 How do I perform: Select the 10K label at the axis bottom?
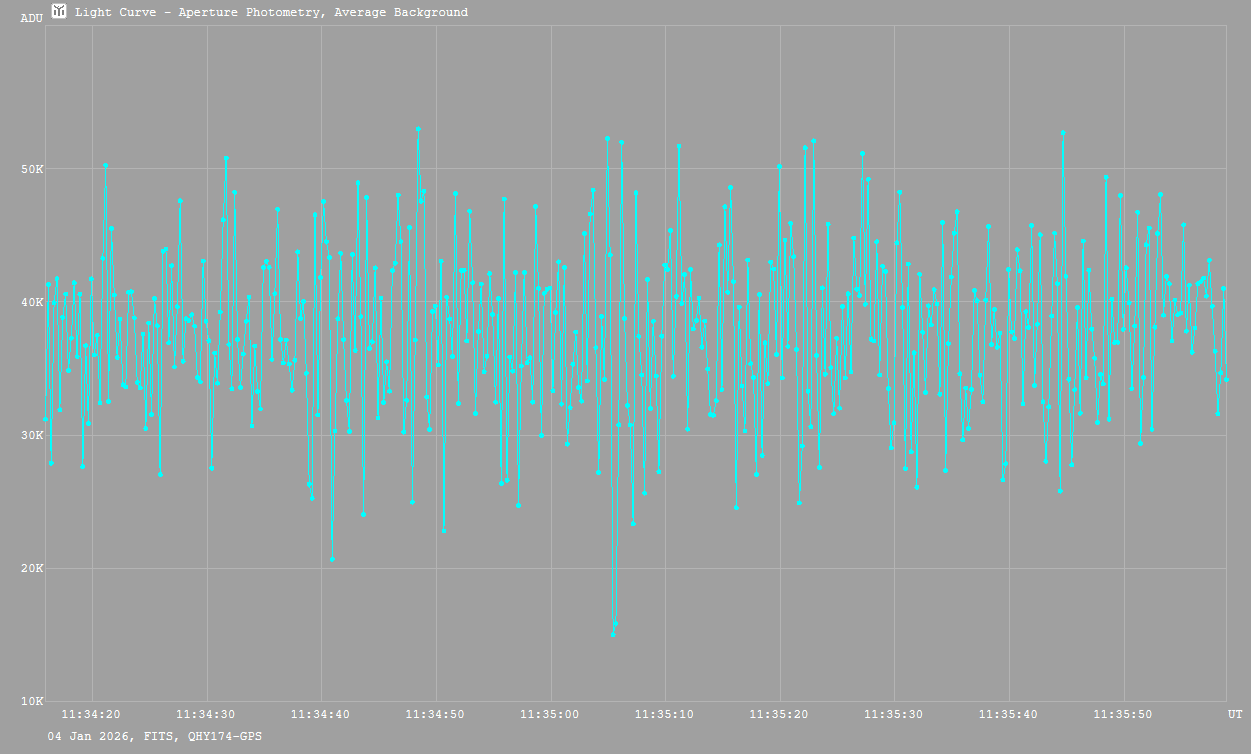click(33, 701)
